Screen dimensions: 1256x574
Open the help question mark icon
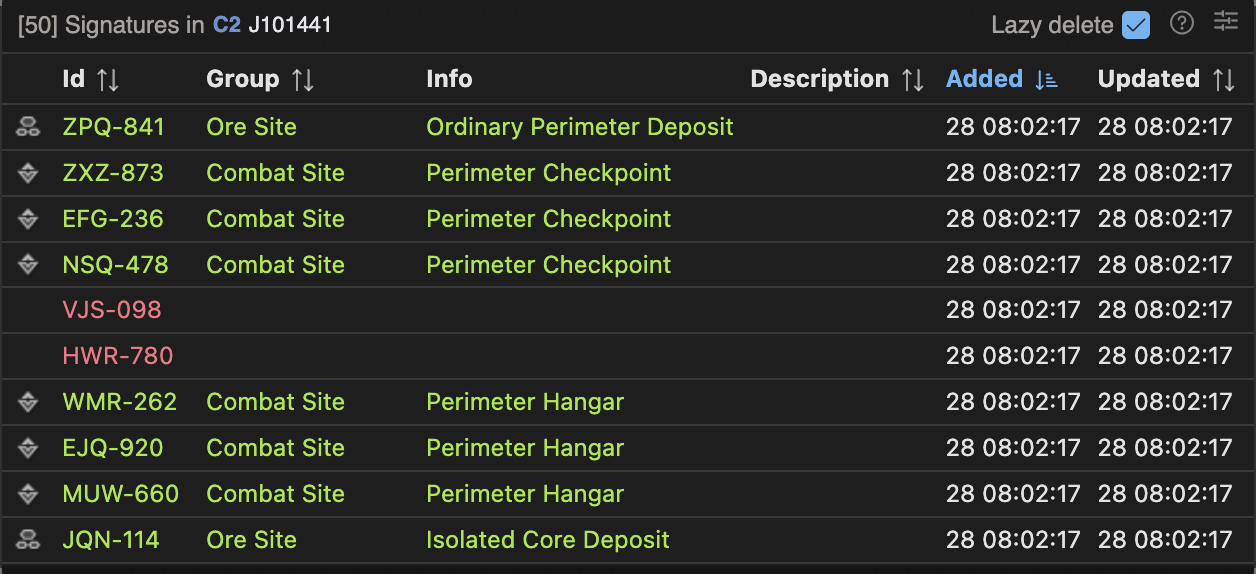coord(1182,23)
